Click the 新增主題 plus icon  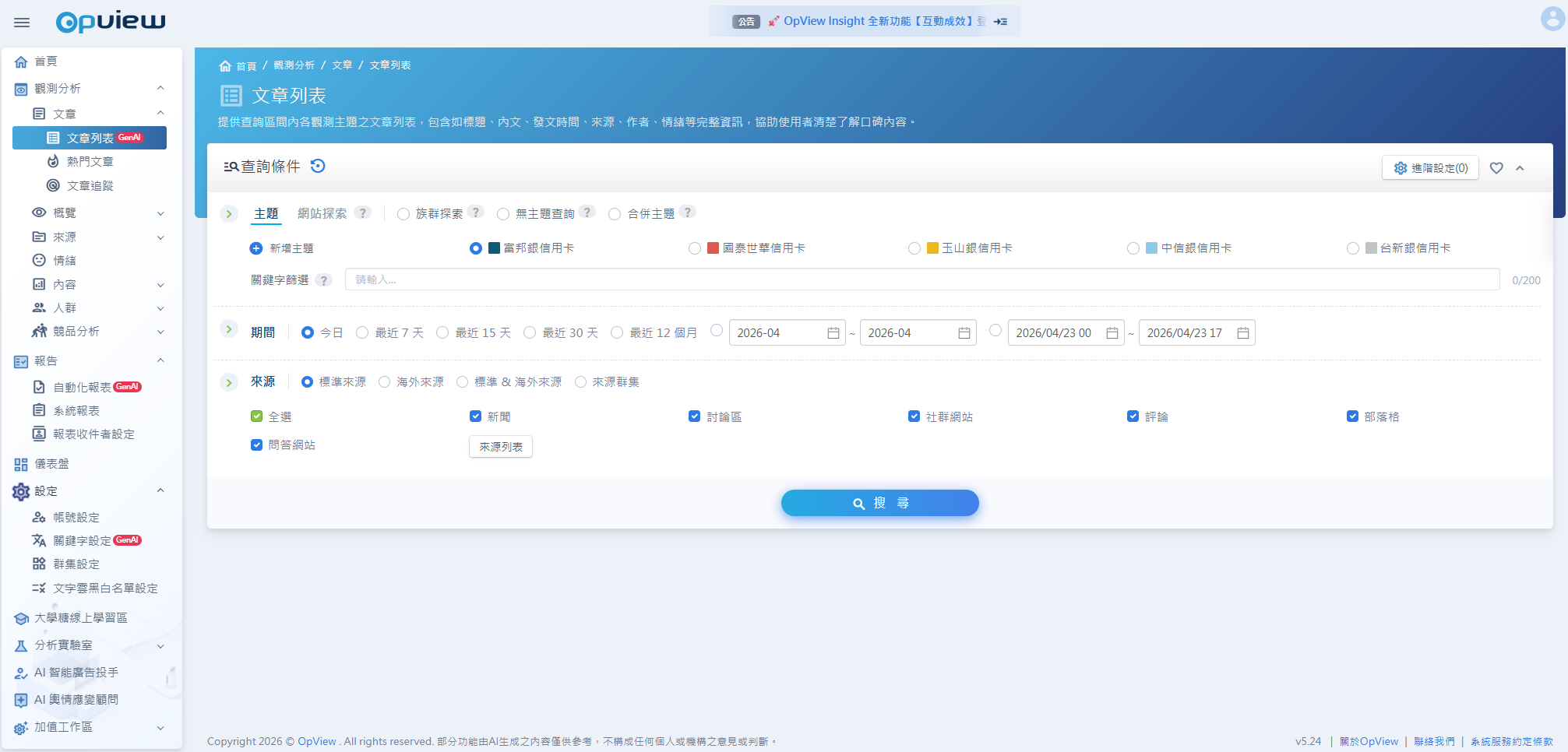pos(255,248)
